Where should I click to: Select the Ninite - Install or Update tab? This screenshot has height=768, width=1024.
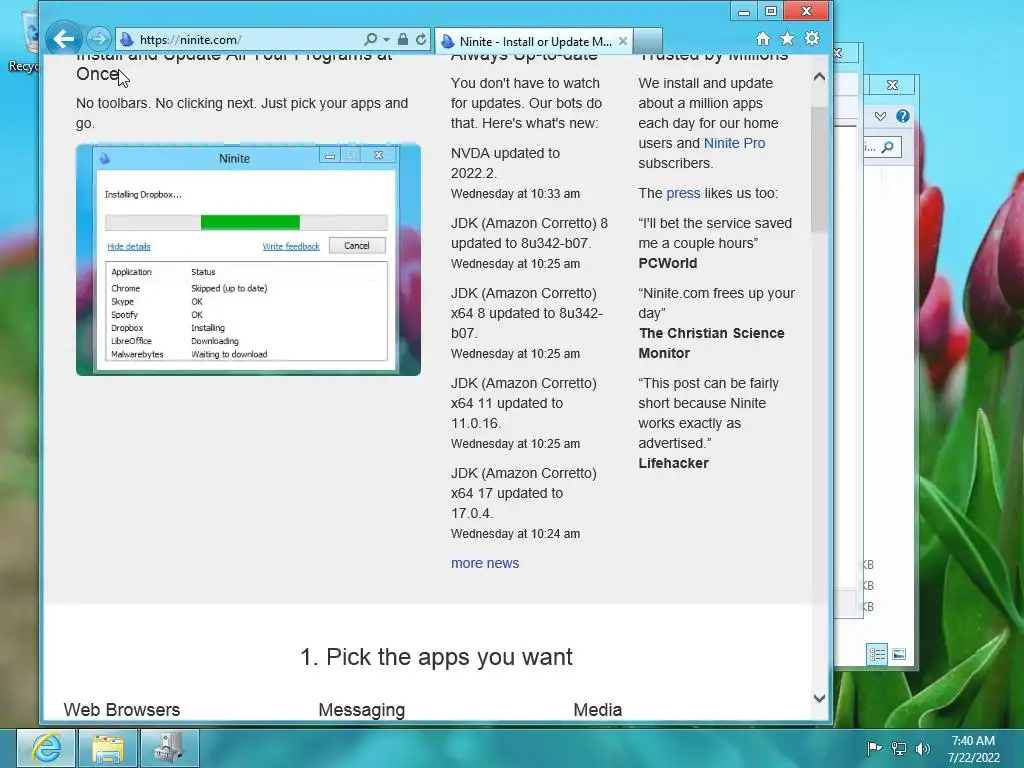(534, 41)
